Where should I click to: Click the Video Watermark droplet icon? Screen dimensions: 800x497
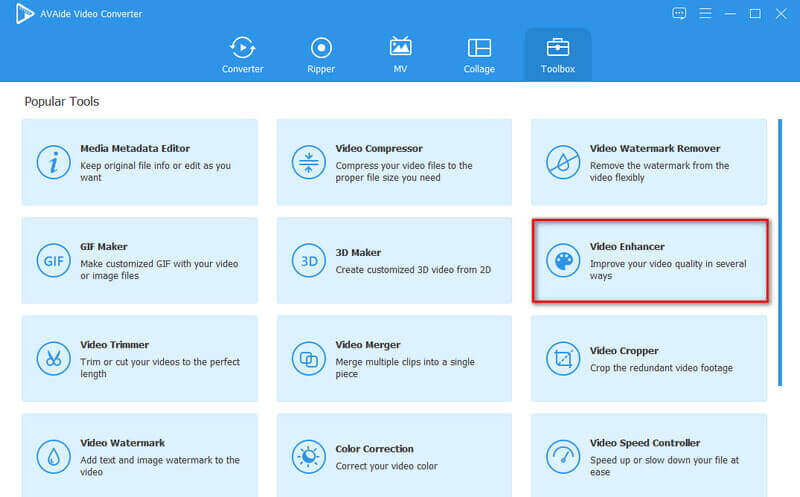pos(54,457)
